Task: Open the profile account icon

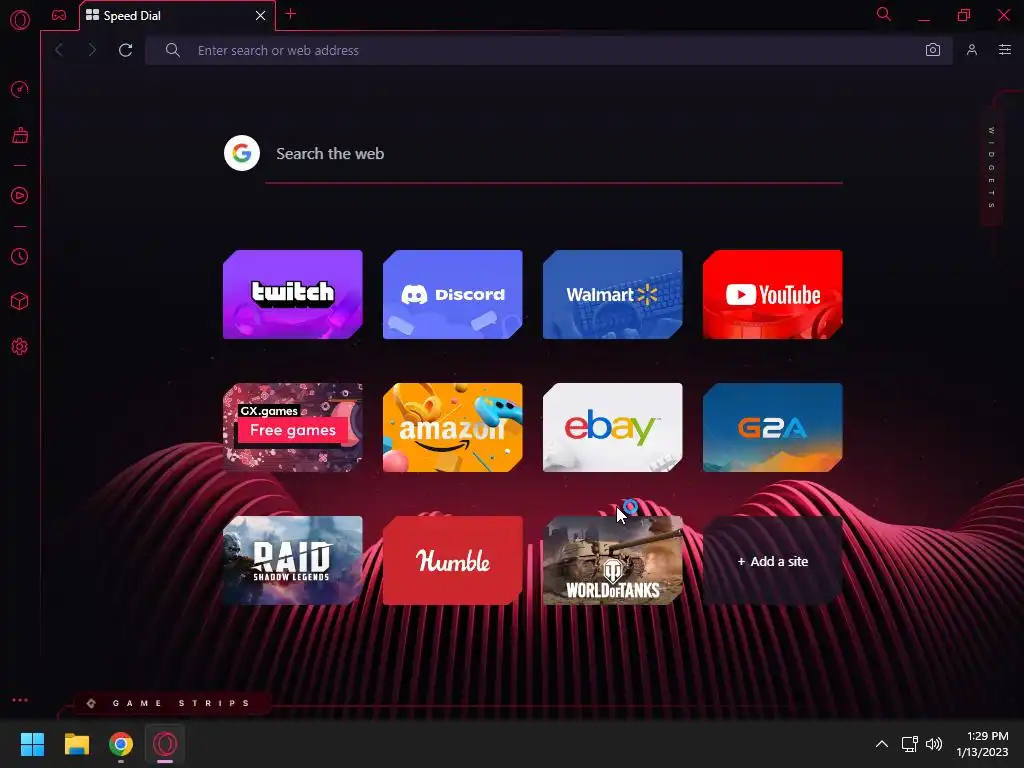Action: (x=972, y=50)
